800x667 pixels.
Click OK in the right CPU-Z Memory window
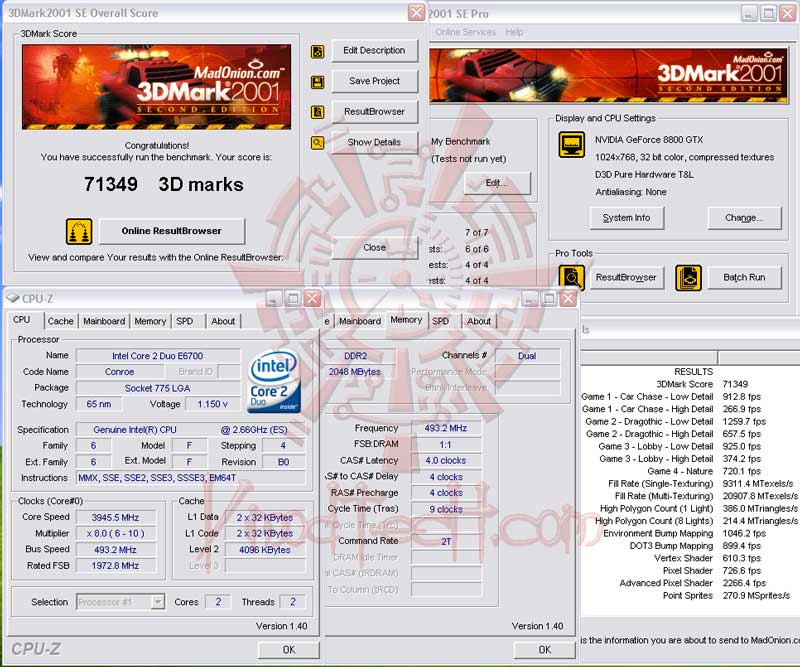545,650
